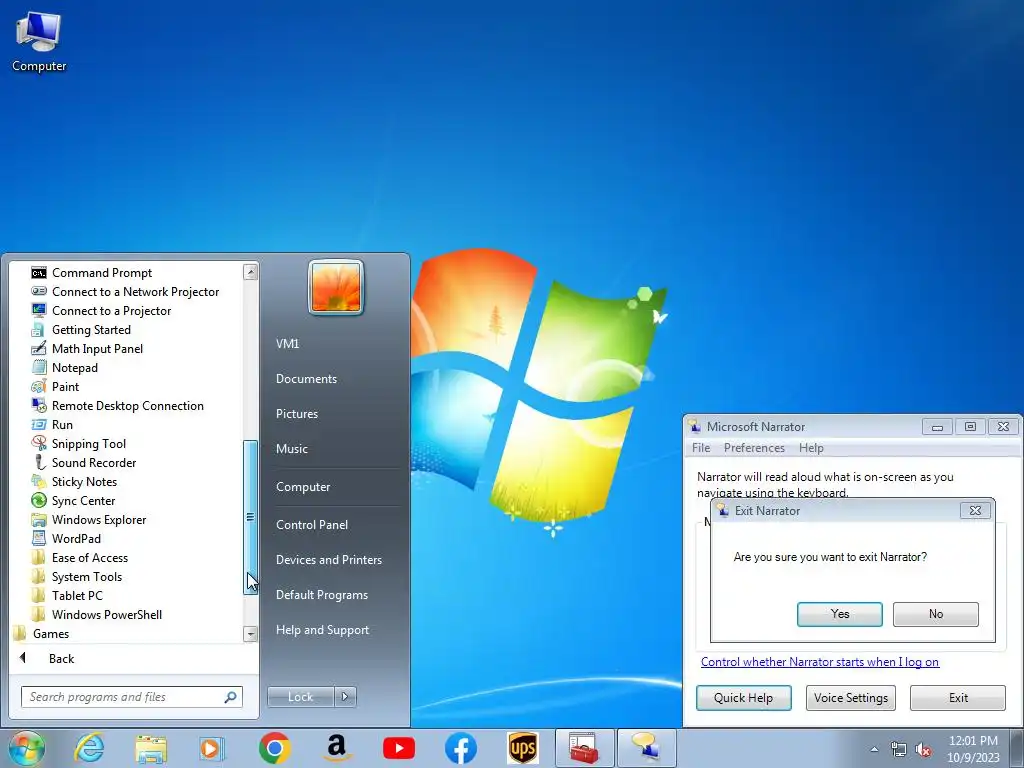Click the program list scrollbar thumb
The image size is (1024, 768).
[250, 517]
